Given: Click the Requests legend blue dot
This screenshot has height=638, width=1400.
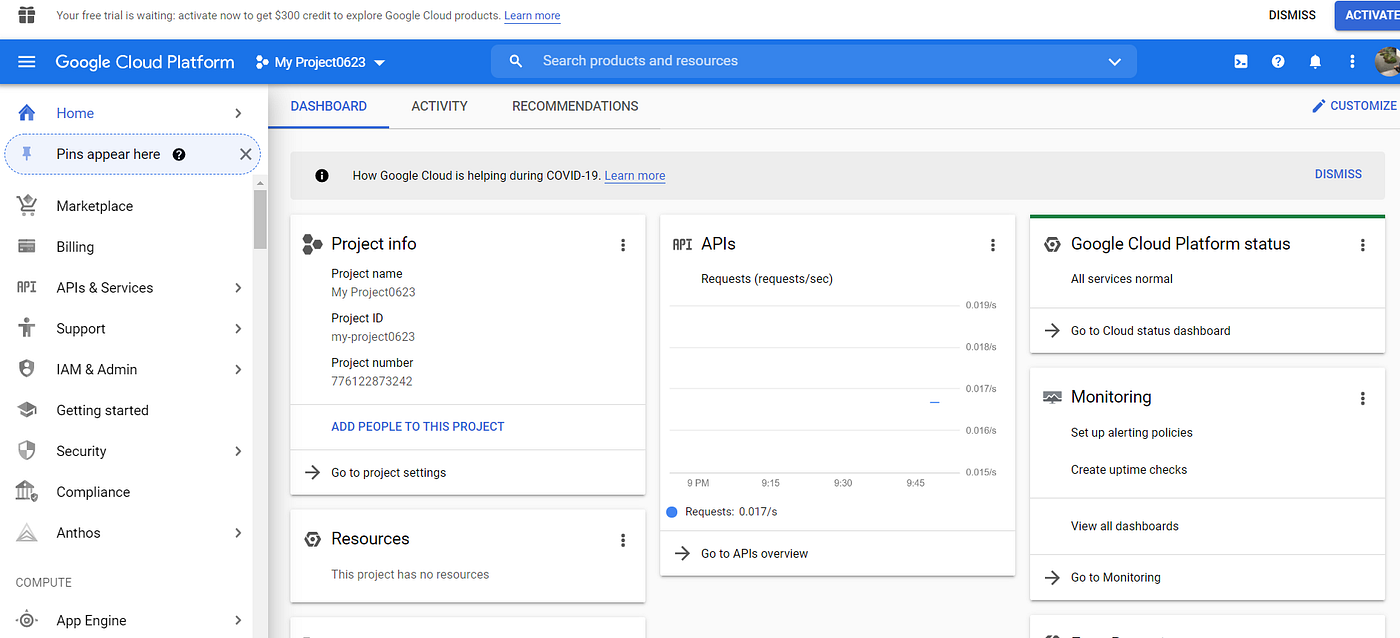Looking at the screenshot, I should point(672,512).
